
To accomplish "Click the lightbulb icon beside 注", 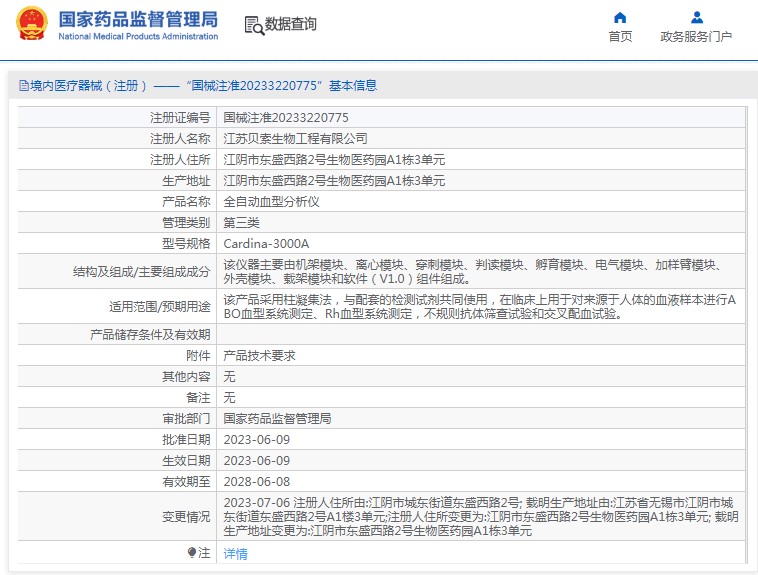I will click(192, 553).
